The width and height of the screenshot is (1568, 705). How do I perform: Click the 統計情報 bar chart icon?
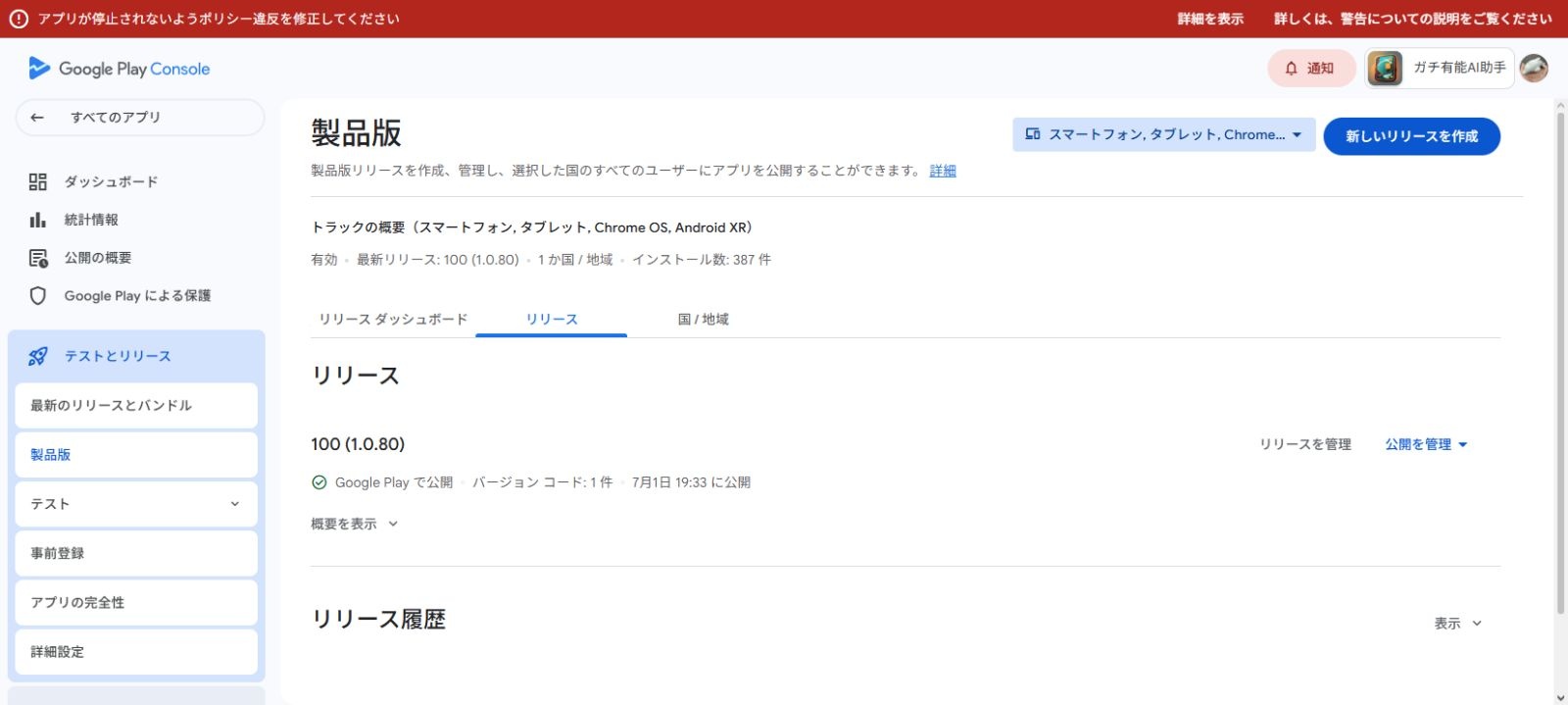(x=37, y=220)
